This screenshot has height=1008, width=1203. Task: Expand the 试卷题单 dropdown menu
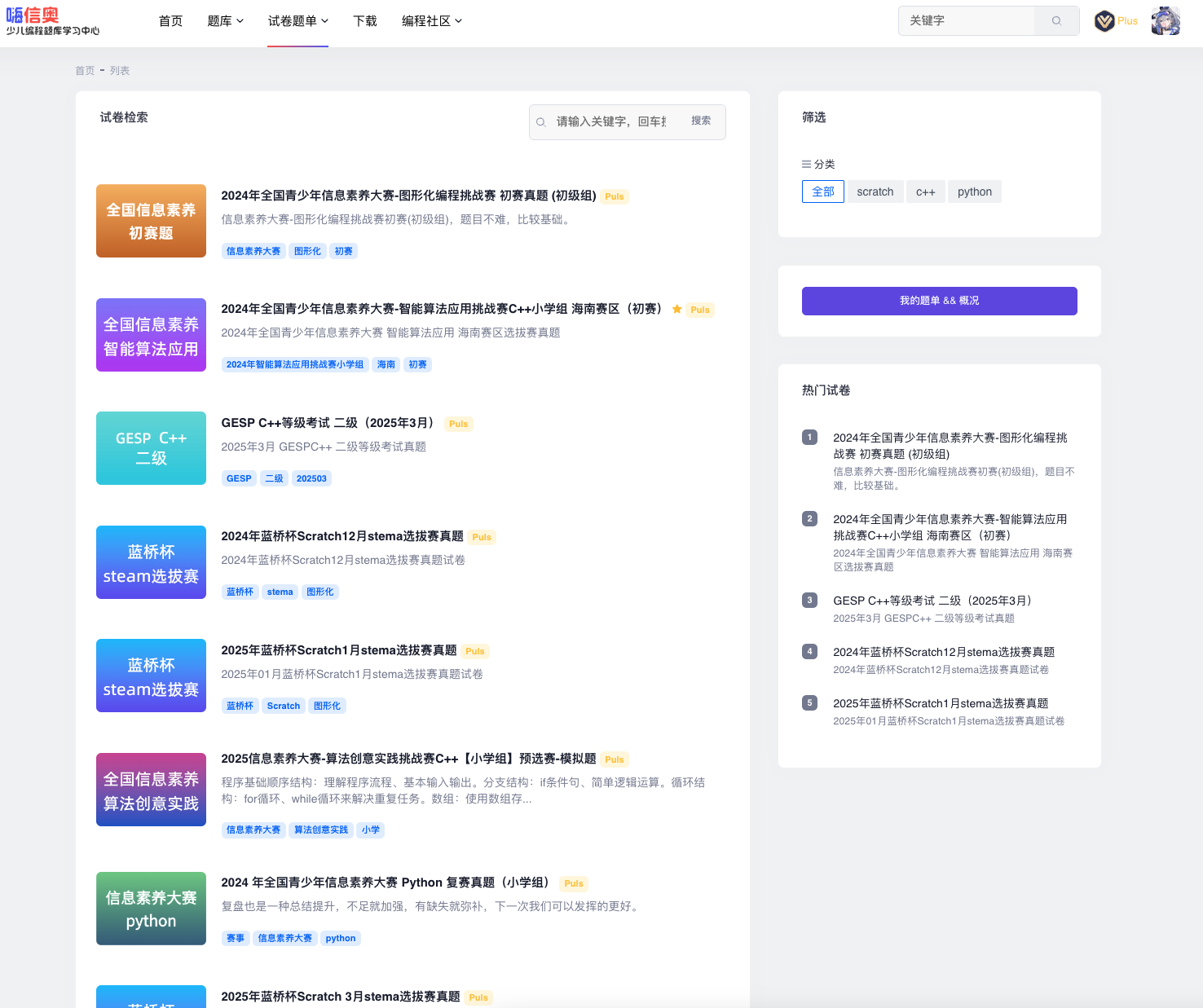coord(298,21)
